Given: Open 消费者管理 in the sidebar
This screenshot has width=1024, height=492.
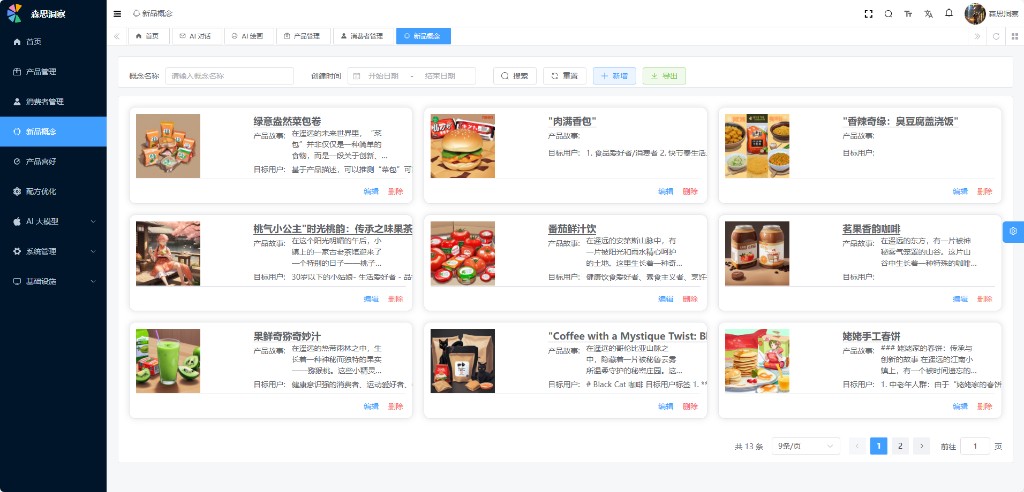Looking at the screenshot, I should 53,102.
